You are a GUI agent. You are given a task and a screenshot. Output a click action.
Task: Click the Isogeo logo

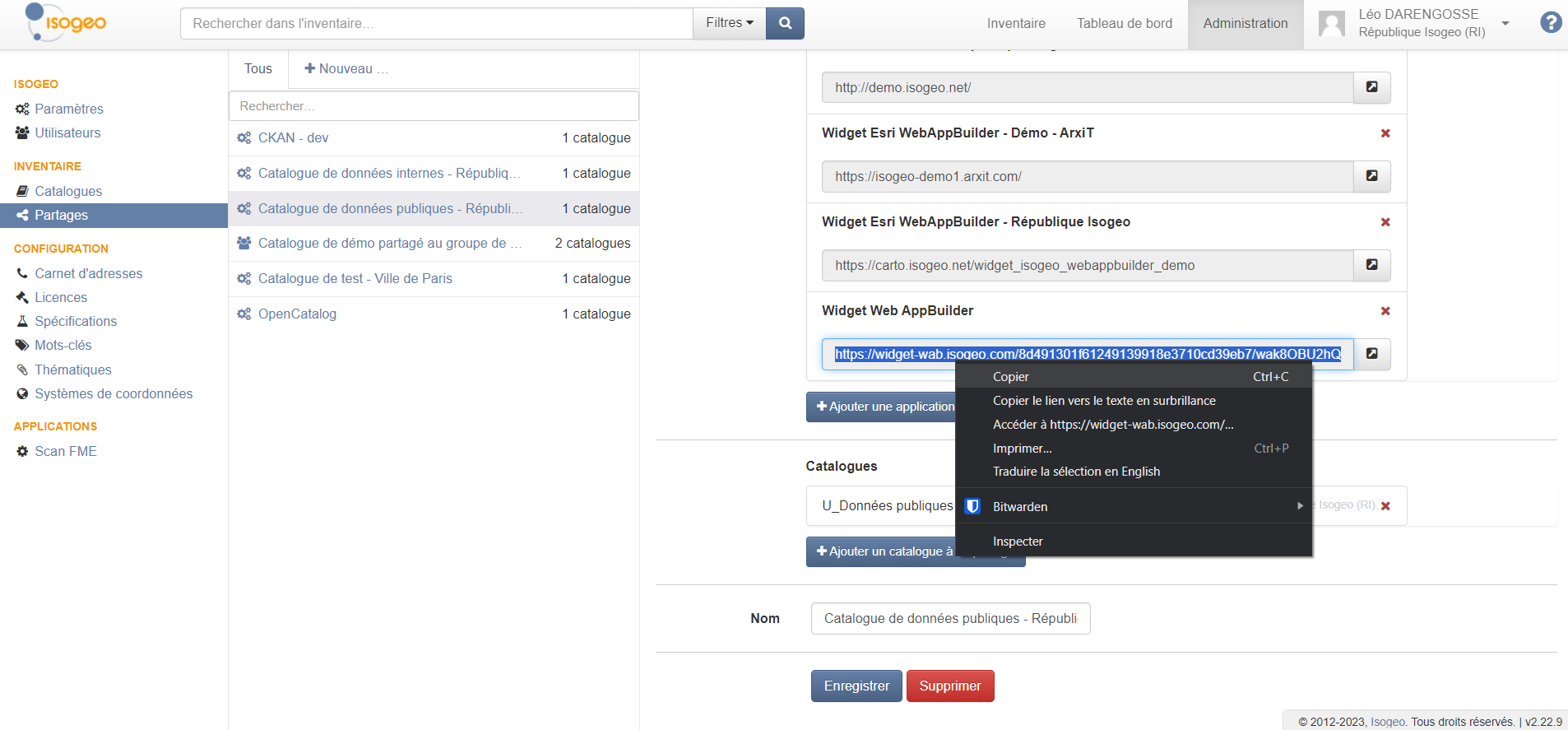(66, 22)
